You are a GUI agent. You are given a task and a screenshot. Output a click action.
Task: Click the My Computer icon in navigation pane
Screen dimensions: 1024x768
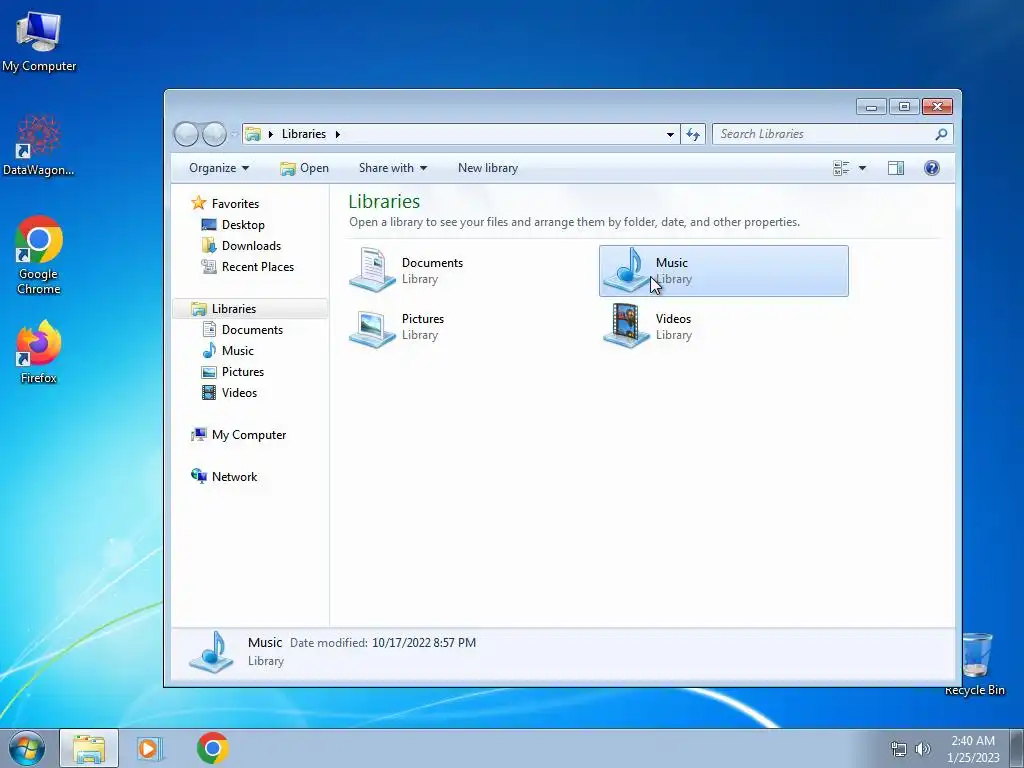click(x=199, y=434)
